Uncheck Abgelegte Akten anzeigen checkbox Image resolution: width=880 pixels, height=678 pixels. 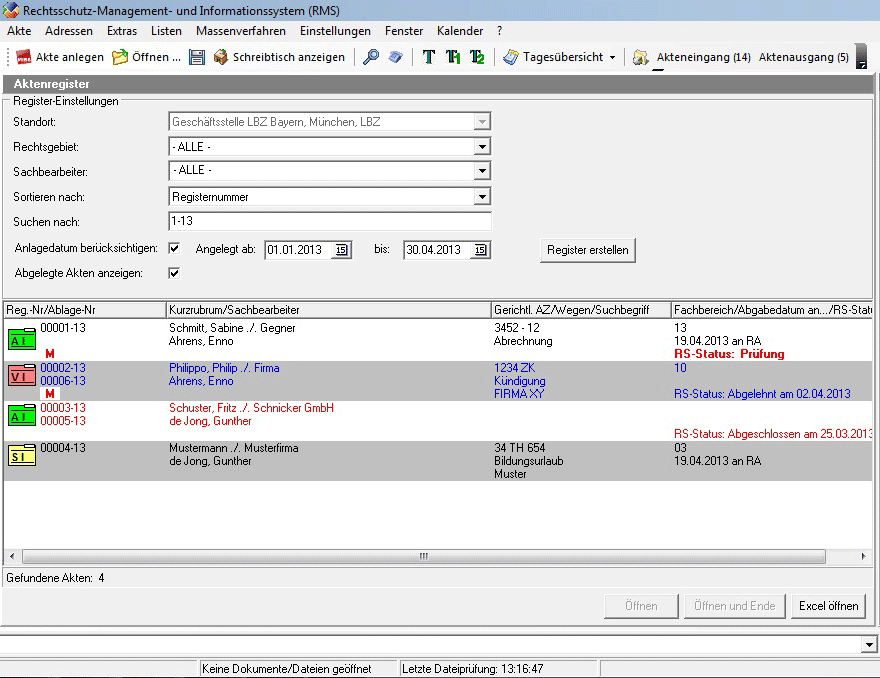[x=174, y=273]
